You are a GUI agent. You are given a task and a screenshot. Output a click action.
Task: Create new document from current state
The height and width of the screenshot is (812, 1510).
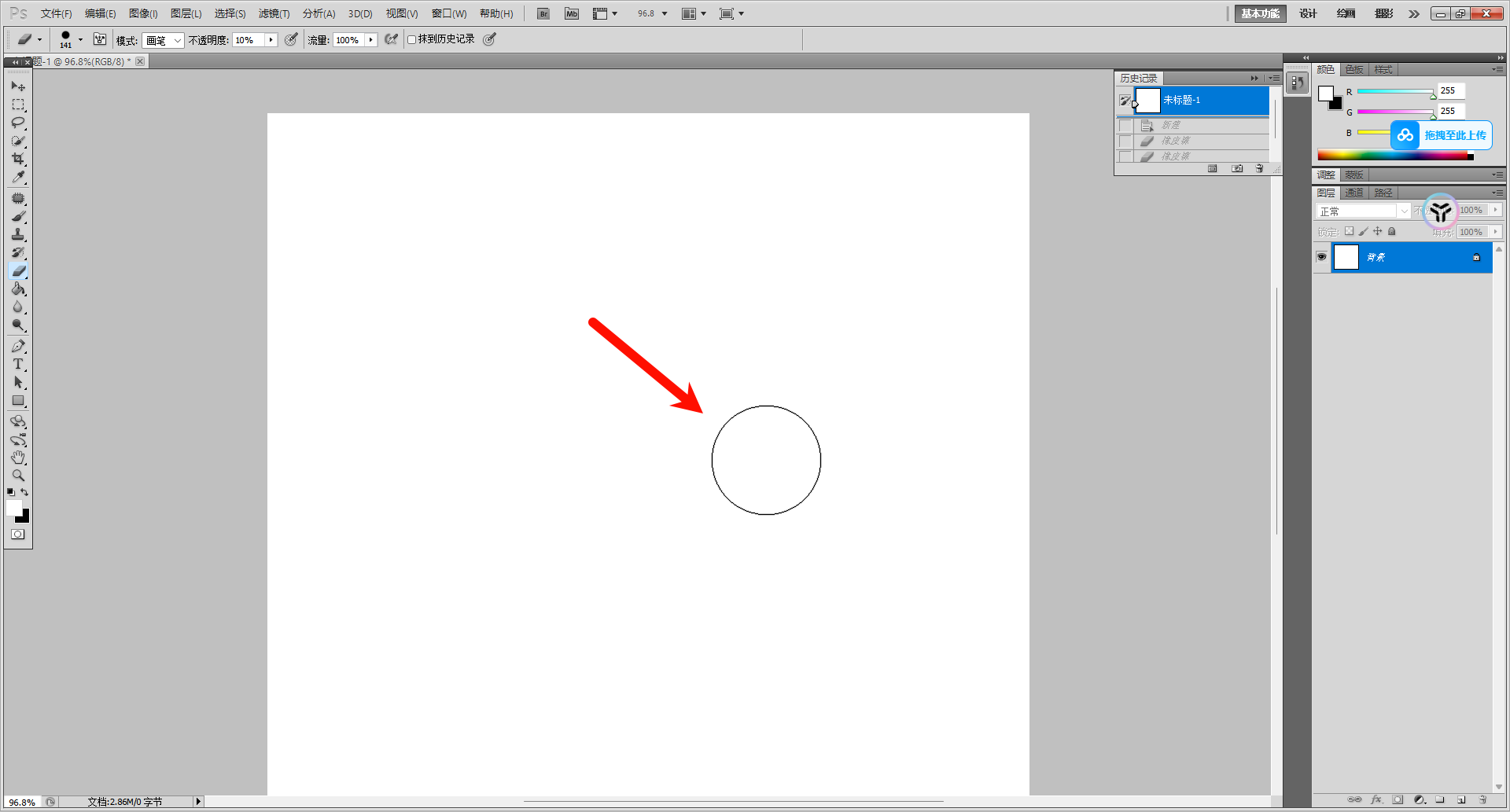(1213, 168)
